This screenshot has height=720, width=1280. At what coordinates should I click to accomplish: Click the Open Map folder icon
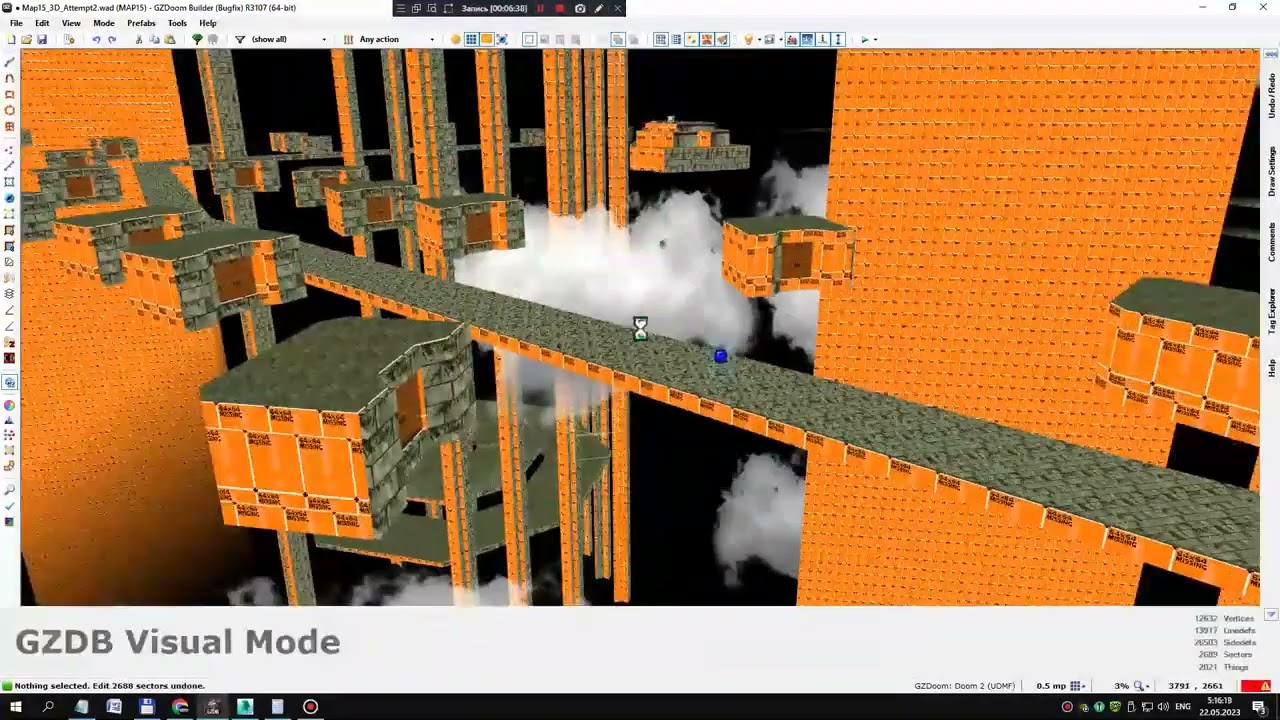[x=26, y=39]
